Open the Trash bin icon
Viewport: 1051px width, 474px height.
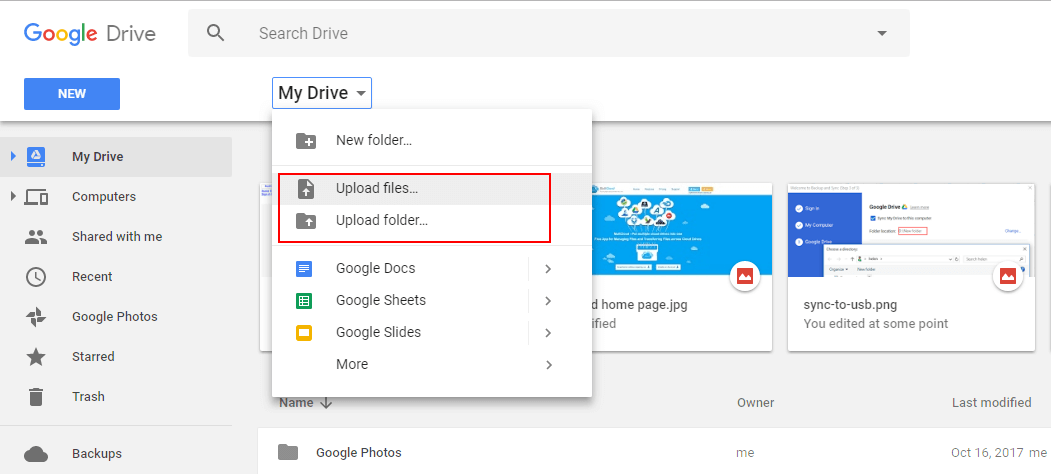[x=36, y=397]
